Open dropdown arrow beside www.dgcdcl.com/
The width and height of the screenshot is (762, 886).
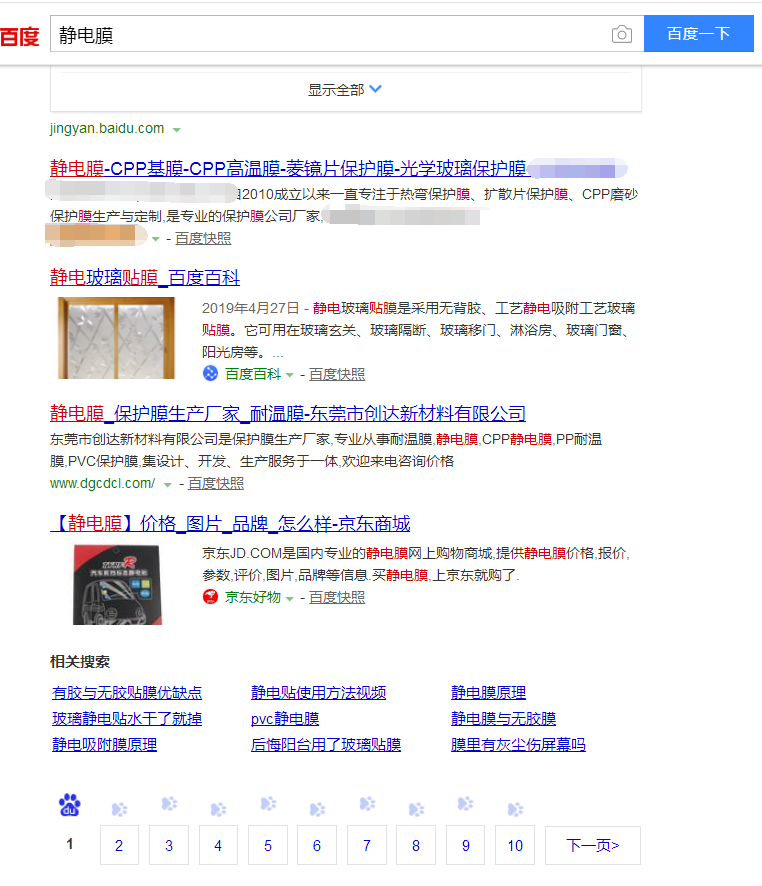(x=167, y=484)
